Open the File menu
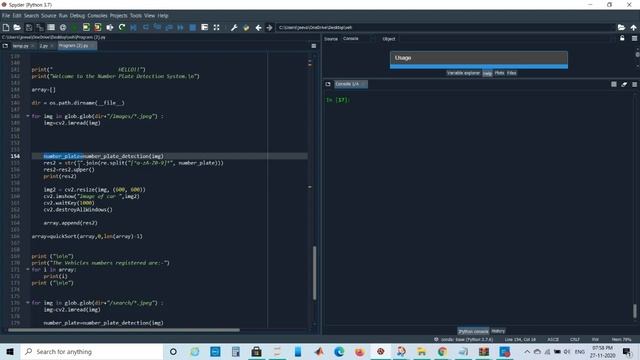 click(6, 16)
